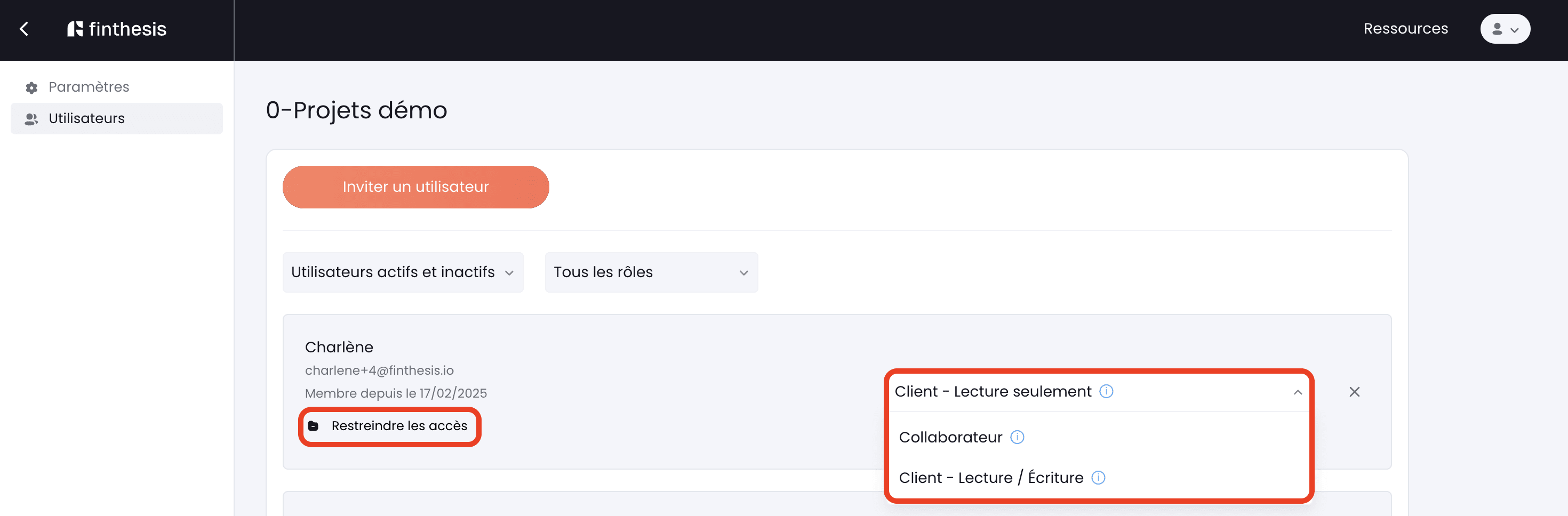Click the Inviter un utilisateur button
This screenshot has width=1568, height=516.
click(416, 187)
